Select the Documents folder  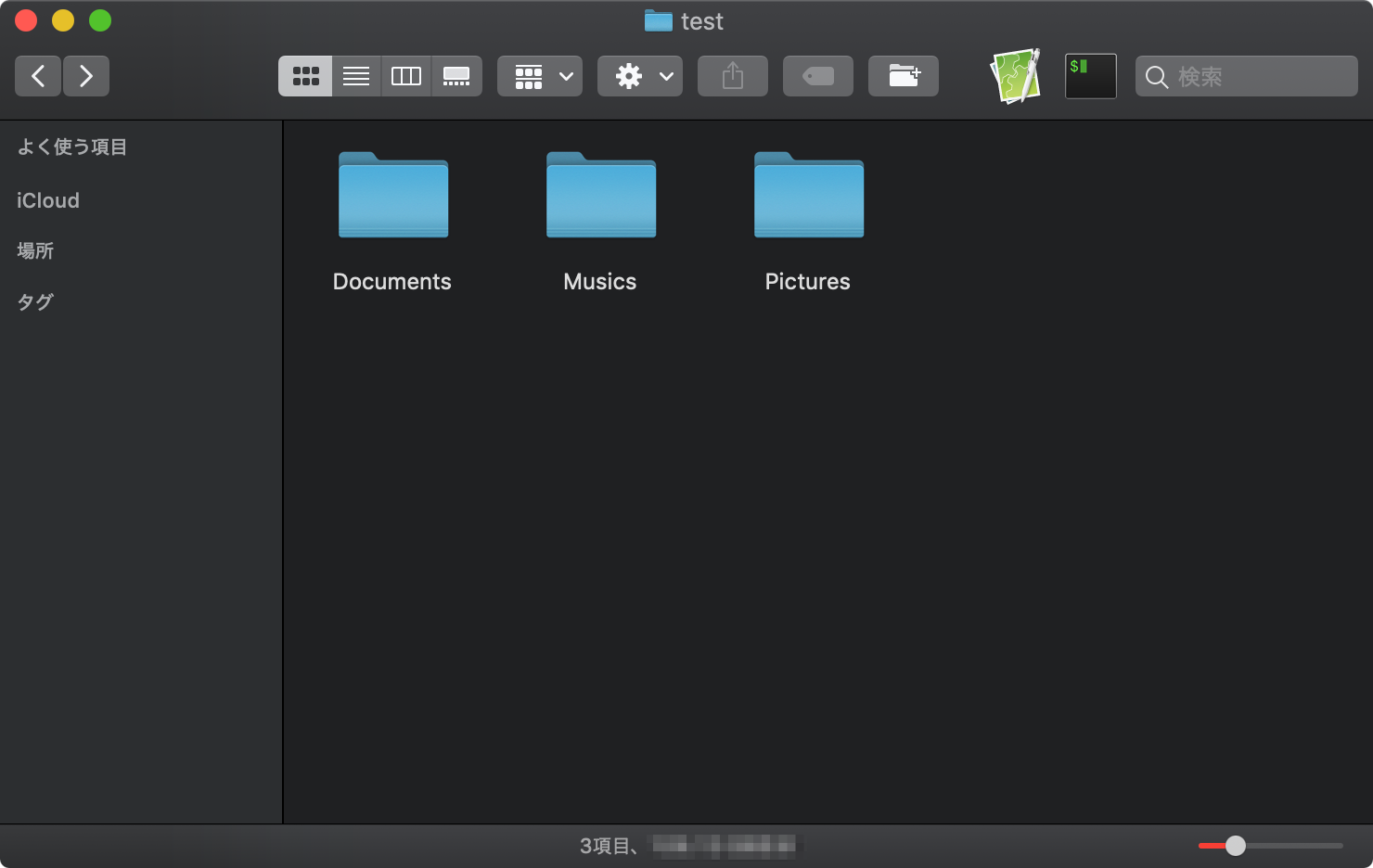[x=393, y=197]
